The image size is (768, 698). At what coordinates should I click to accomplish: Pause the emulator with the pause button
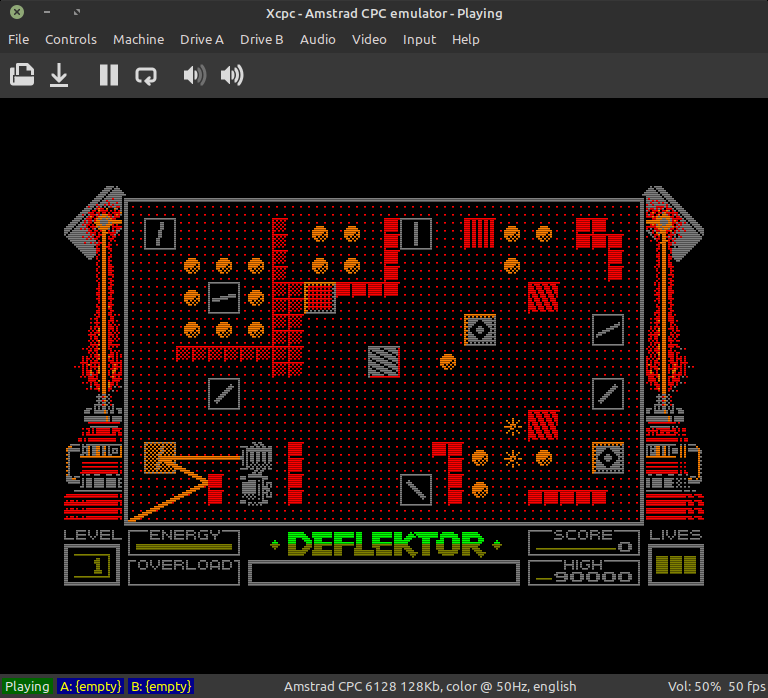point(109,75)
